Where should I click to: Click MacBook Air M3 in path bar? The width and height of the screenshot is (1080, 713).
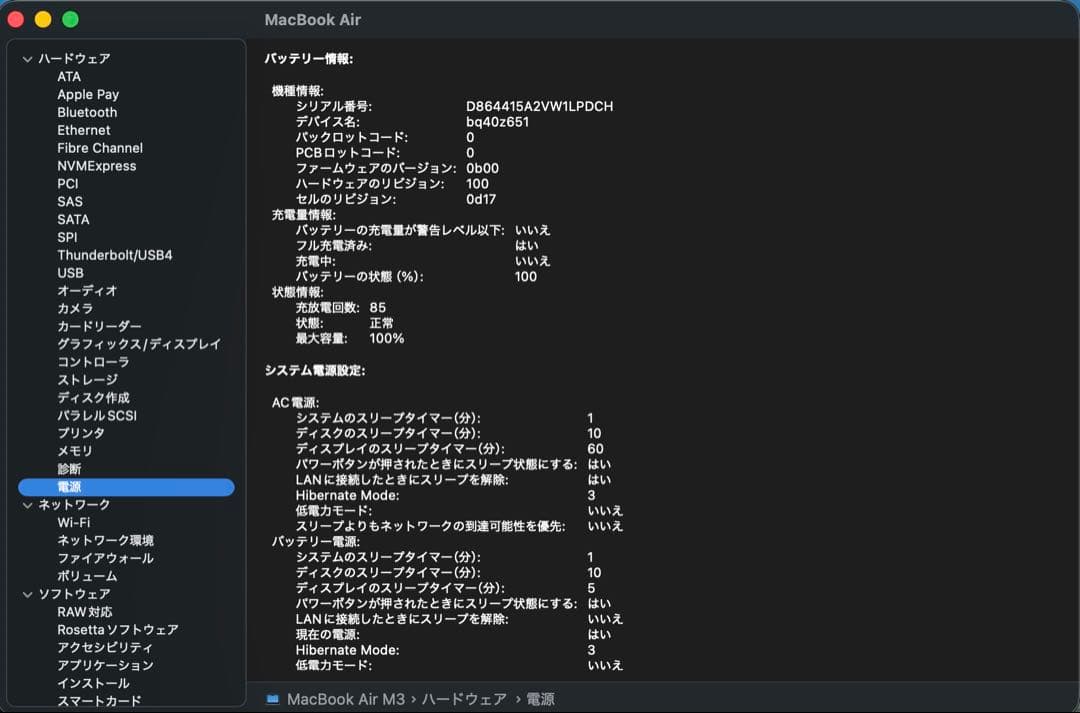(346, 699)
